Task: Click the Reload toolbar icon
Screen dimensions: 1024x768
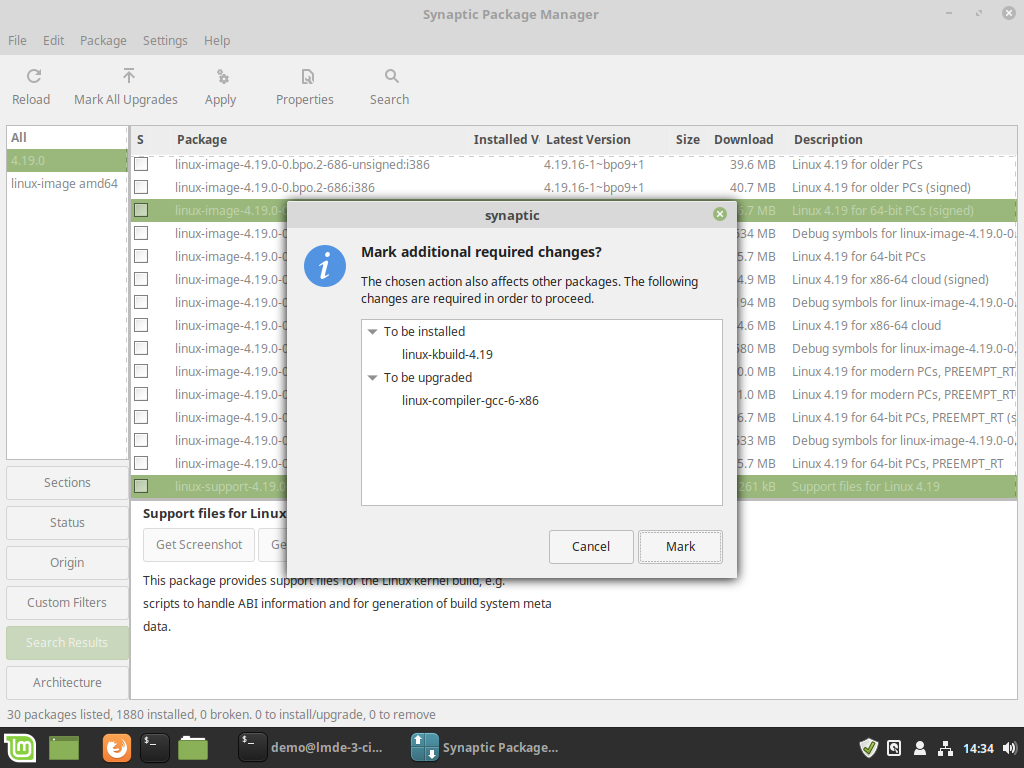Action: point(34,76)
